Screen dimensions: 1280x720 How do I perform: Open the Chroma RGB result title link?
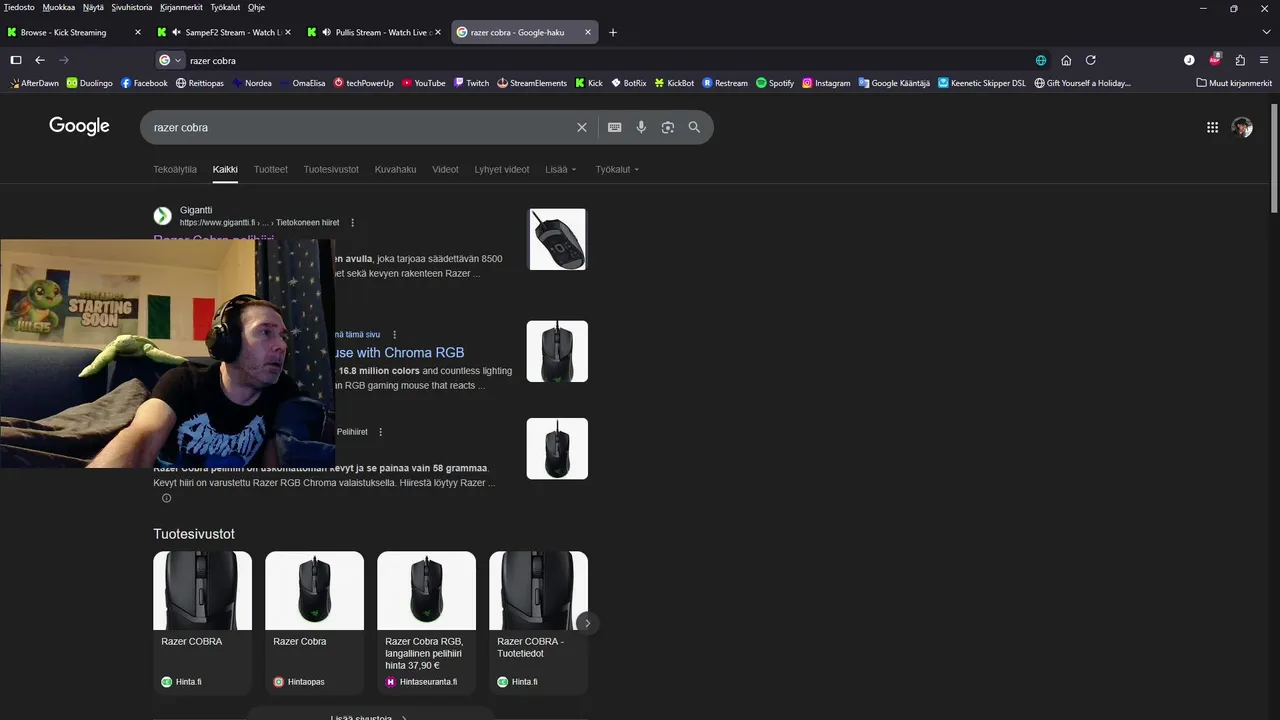[x=400, y=352]
